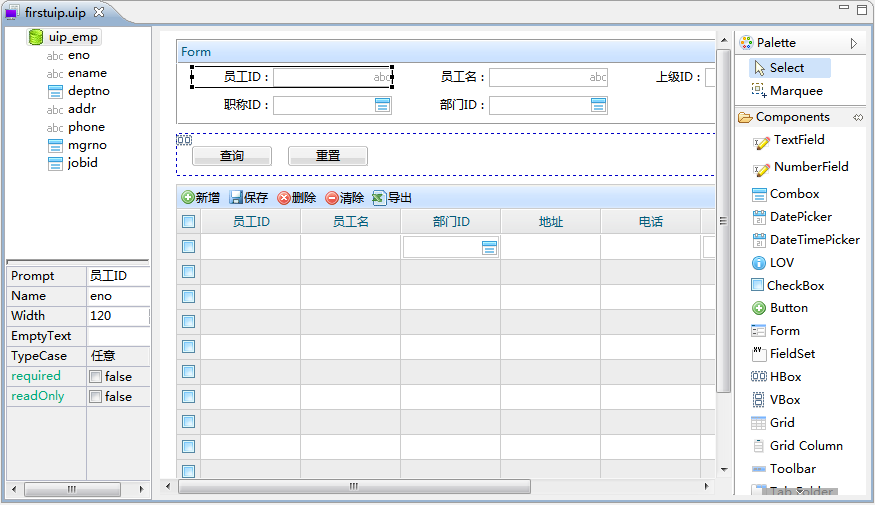Toggle the readOnly checkbox

(x=95, y=397)
